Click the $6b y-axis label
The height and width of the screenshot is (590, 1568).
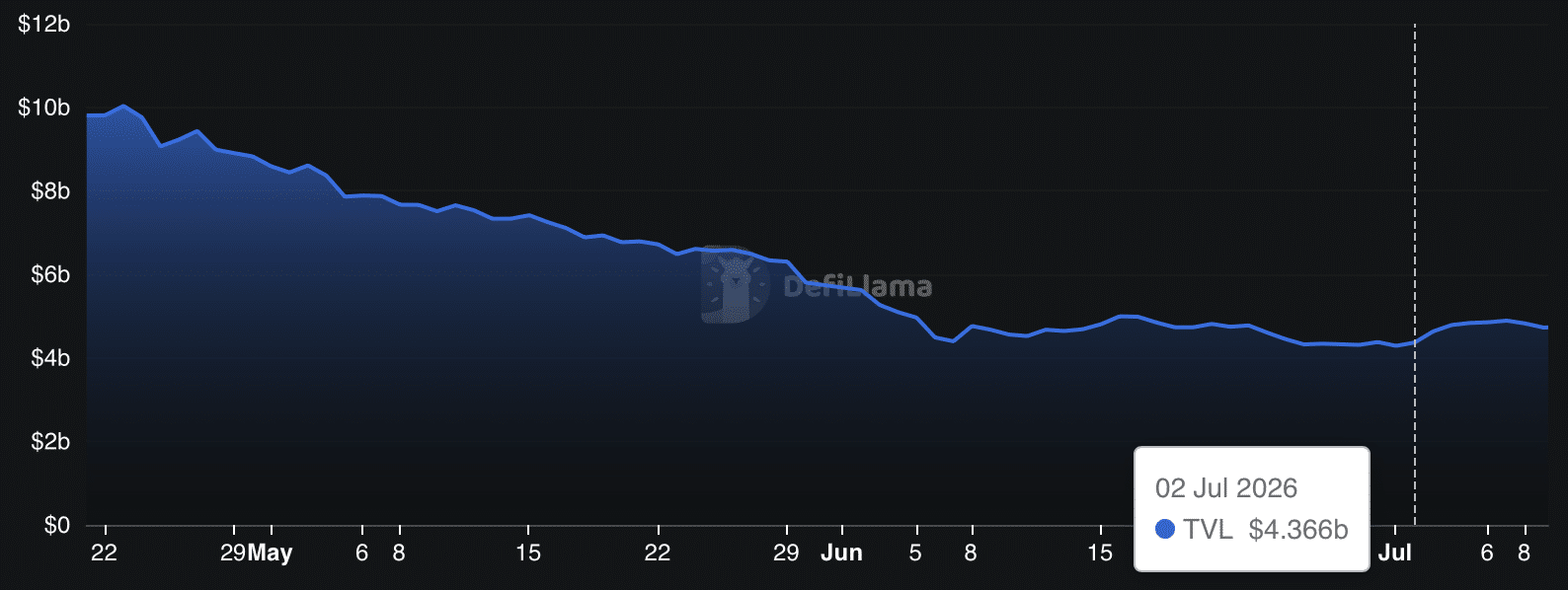(x=50, y=274)
